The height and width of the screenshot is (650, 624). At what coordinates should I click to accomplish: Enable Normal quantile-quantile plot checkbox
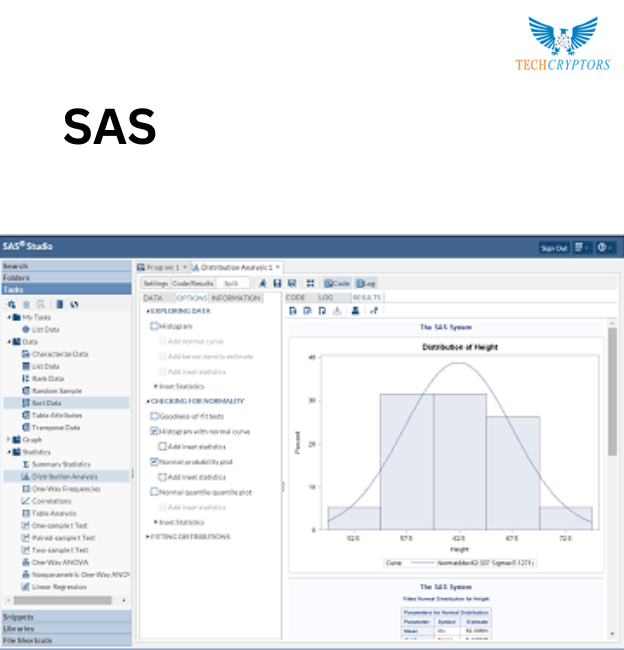154,492
